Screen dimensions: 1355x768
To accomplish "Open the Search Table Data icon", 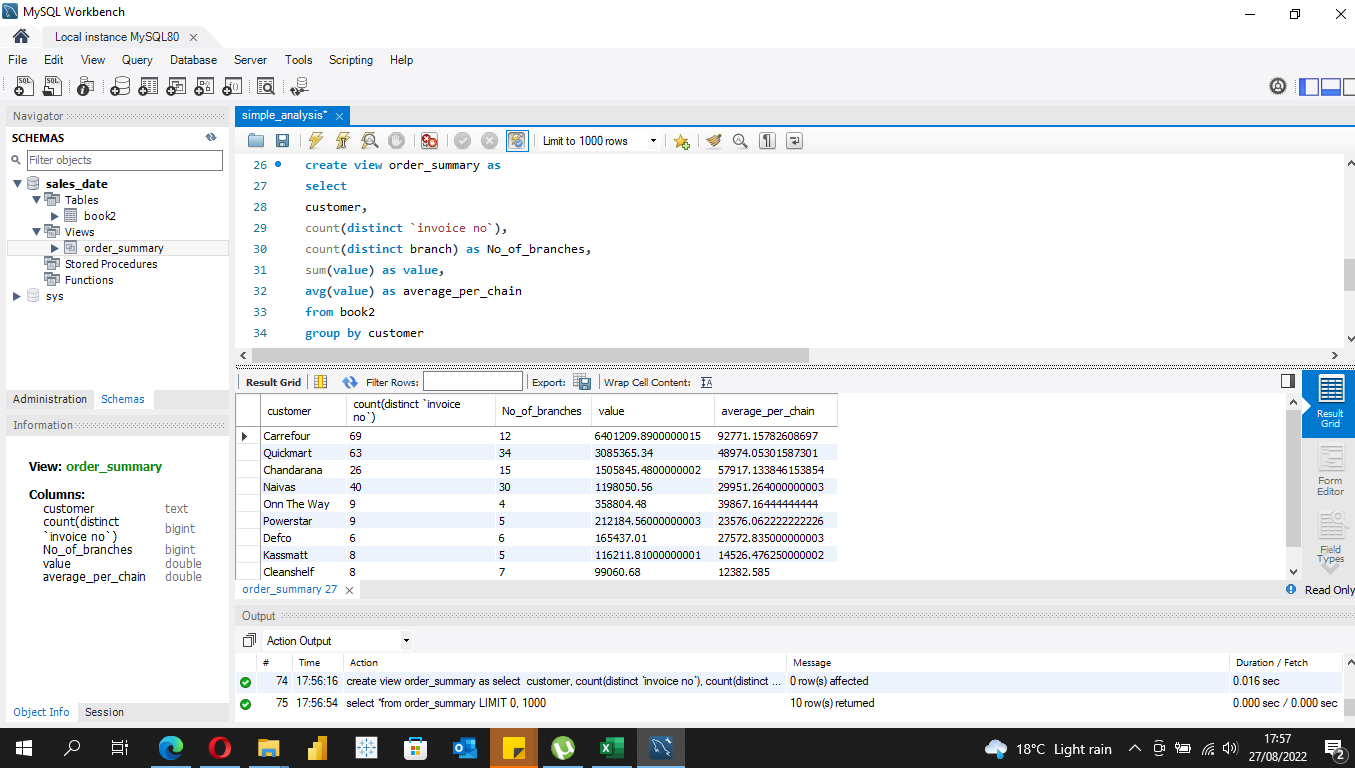I will 266,87.
